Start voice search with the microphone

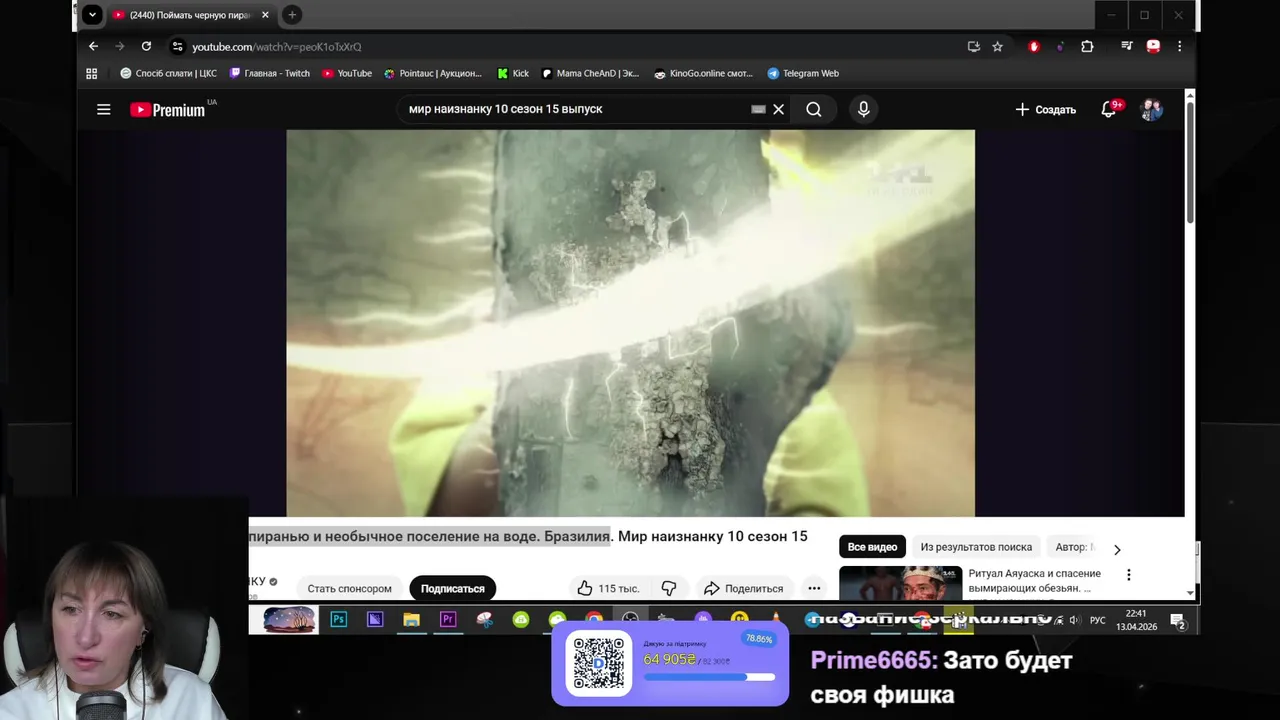(864, 109)
